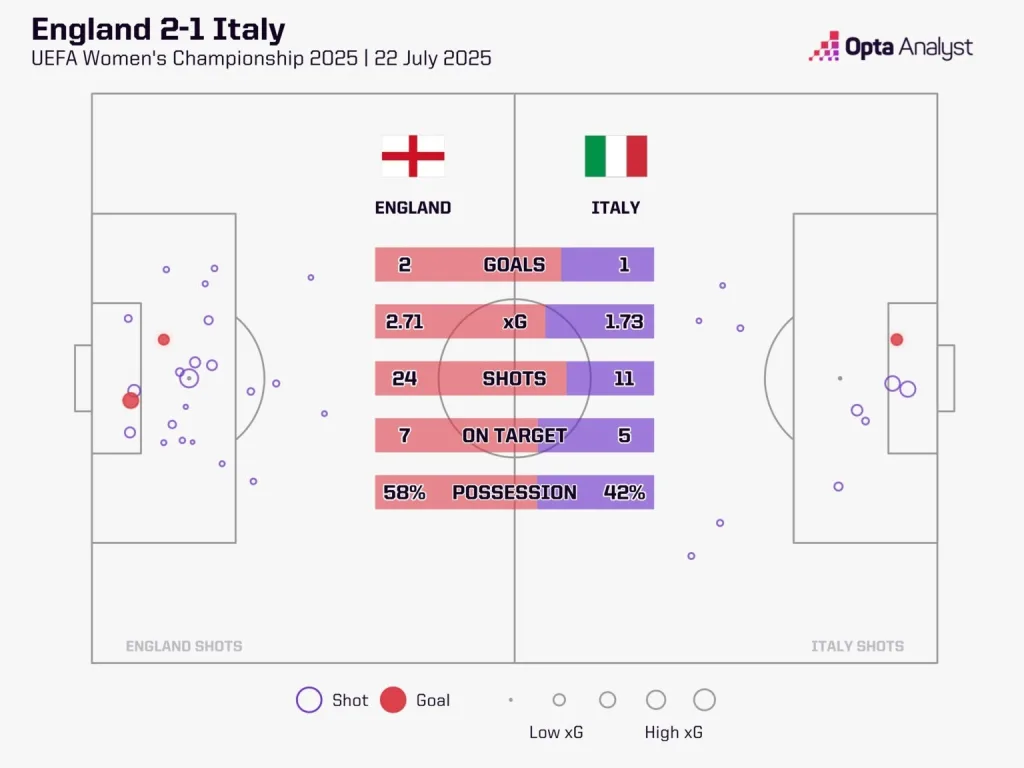Click the largest High xG legend circle
The width and height of the screenshot is (1024, 768).
coord(704,700)
